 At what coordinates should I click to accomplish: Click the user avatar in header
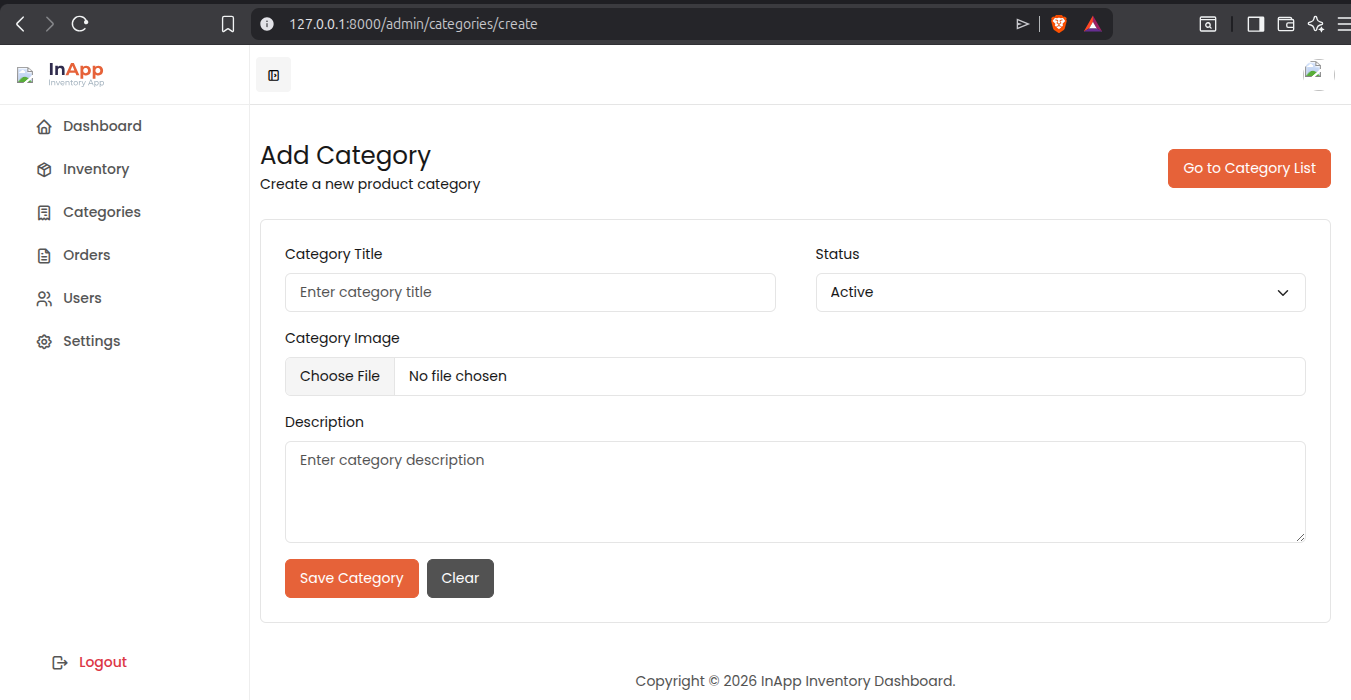tap(1319, 75)
